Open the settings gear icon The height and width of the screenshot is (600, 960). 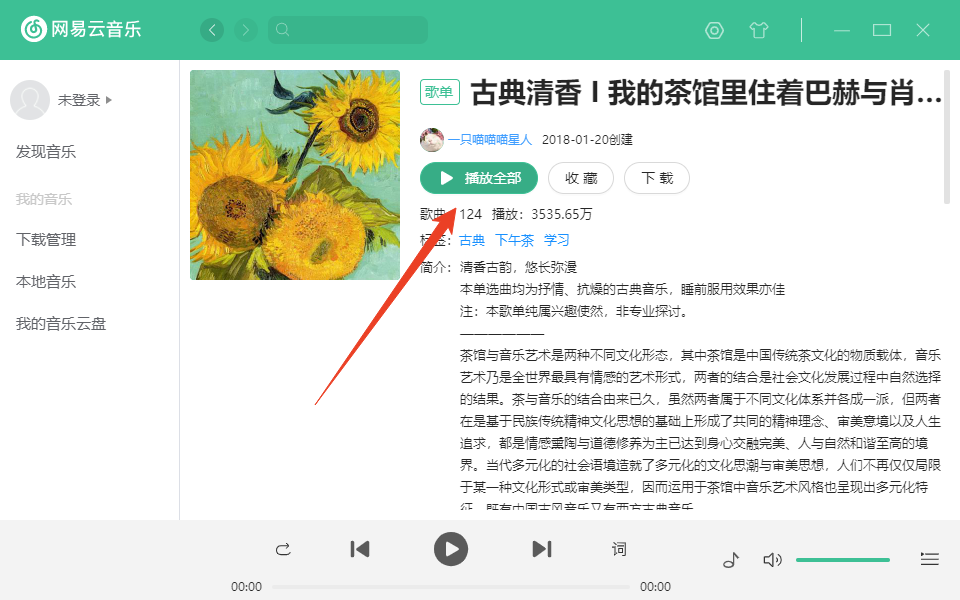click(x=713, y=30)
